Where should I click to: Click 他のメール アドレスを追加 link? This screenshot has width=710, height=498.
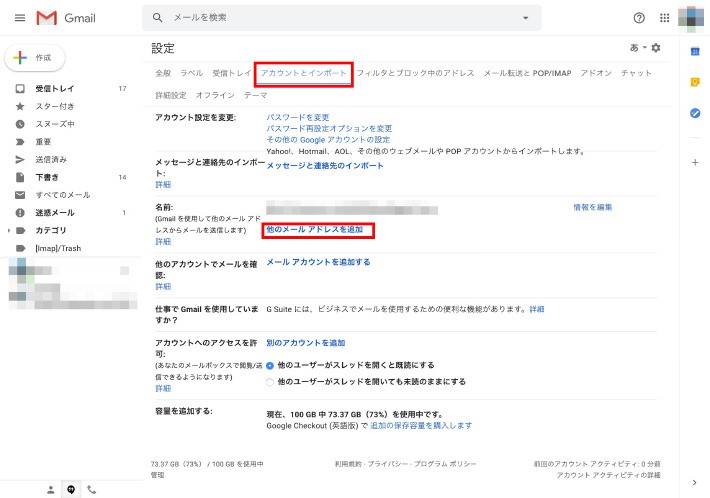click(314, 230)
